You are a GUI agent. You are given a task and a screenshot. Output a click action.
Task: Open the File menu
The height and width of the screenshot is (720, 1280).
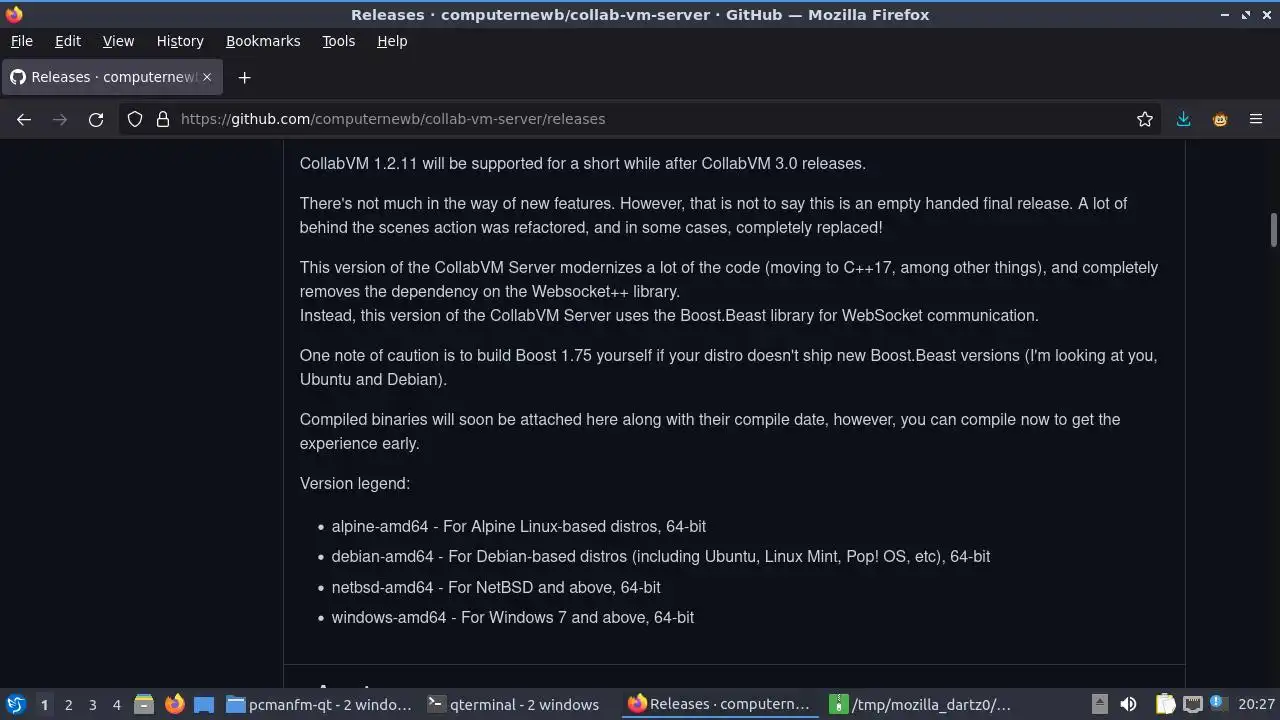click(21, 41)
